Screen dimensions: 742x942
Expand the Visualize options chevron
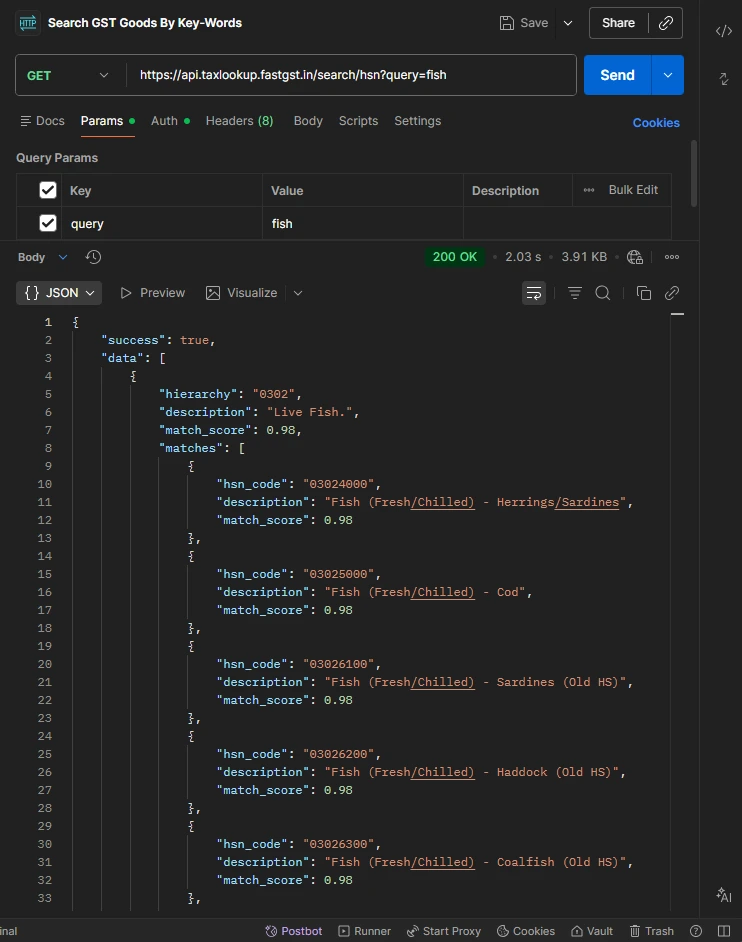[298, 293]
